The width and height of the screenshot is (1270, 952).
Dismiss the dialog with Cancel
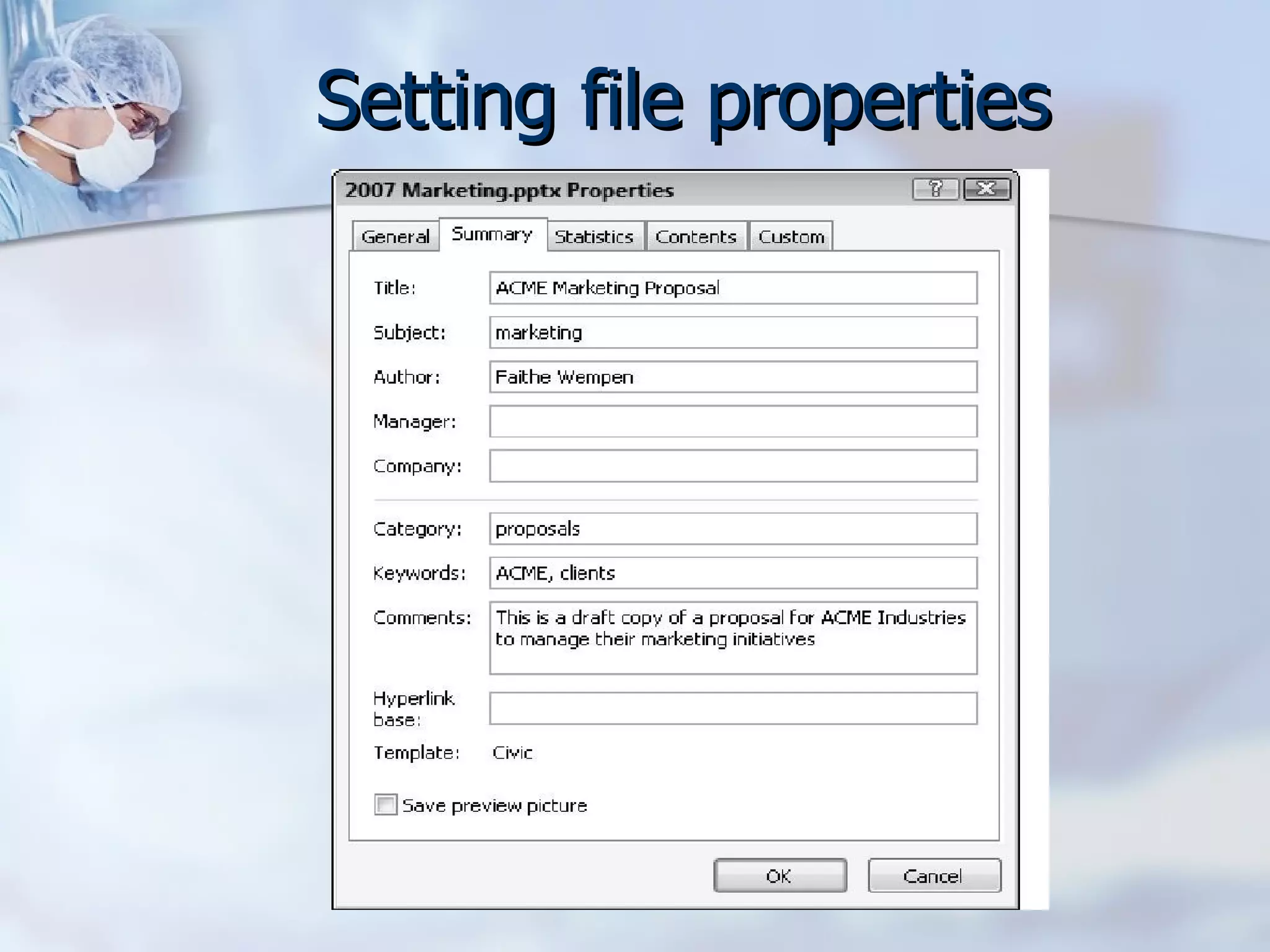click(x=935, y=876)
